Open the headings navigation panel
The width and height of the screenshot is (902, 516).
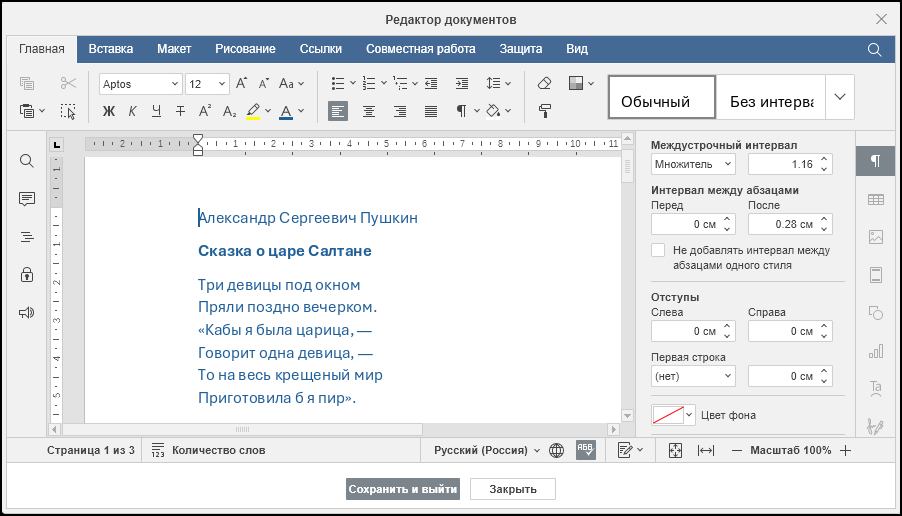tap(26, 237)
